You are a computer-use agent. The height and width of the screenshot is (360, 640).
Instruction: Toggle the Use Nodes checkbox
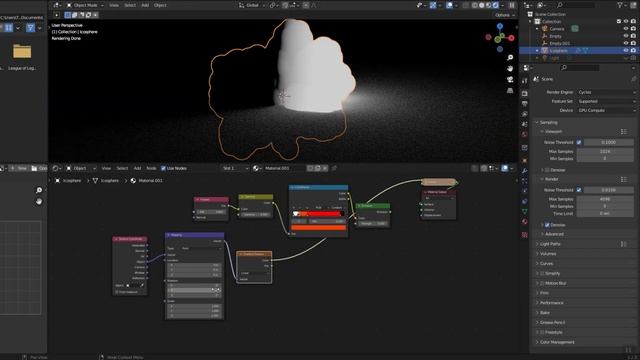coord(163,168)
